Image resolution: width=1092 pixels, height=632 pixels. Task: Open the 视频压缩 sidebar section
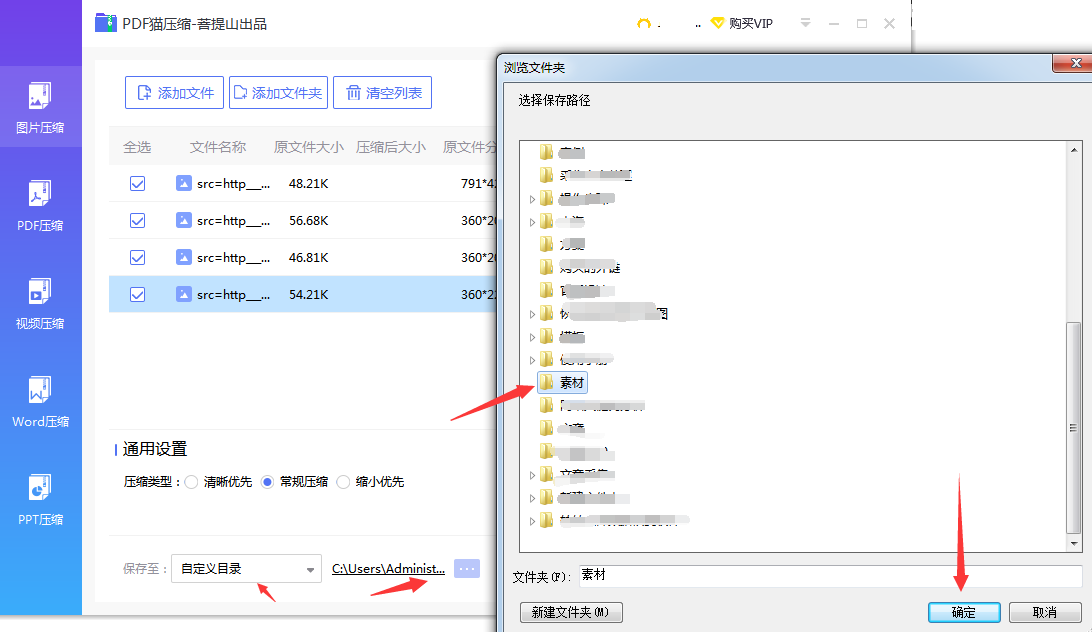(x=40, y=304)
